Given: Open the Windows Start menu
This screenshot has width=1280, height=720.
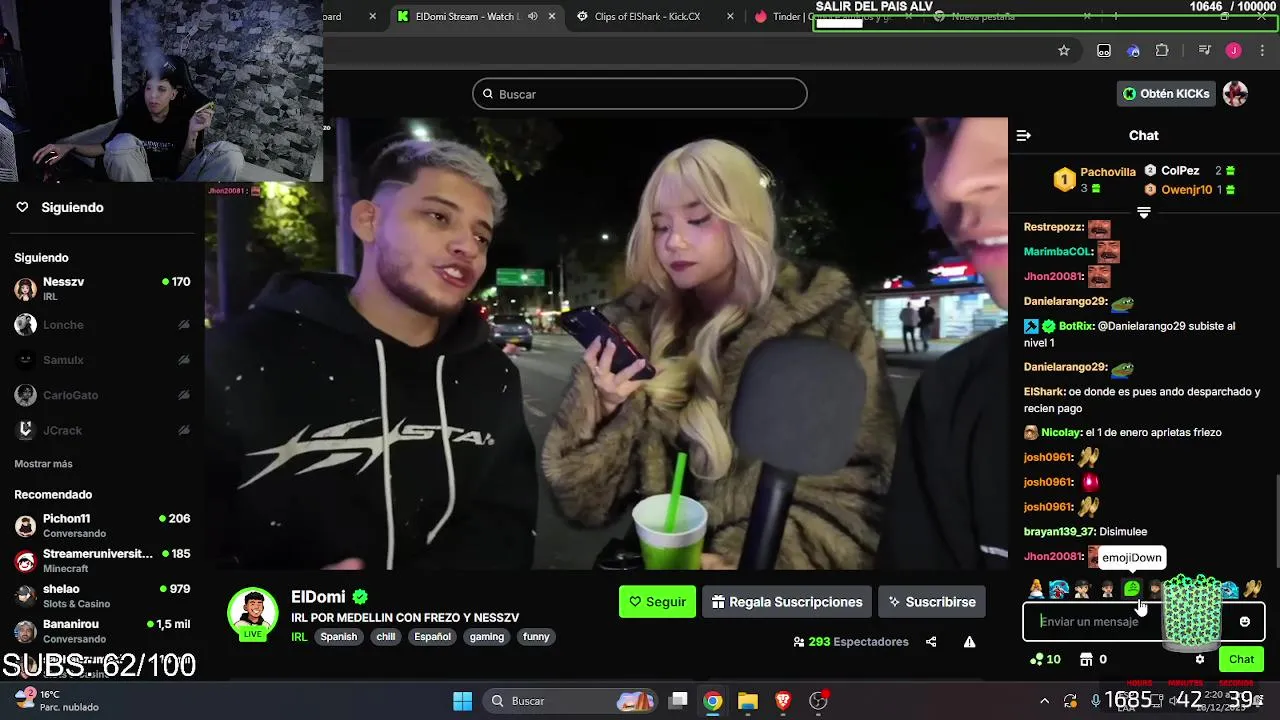Looking at the screenshot, I should pos(462,701).
